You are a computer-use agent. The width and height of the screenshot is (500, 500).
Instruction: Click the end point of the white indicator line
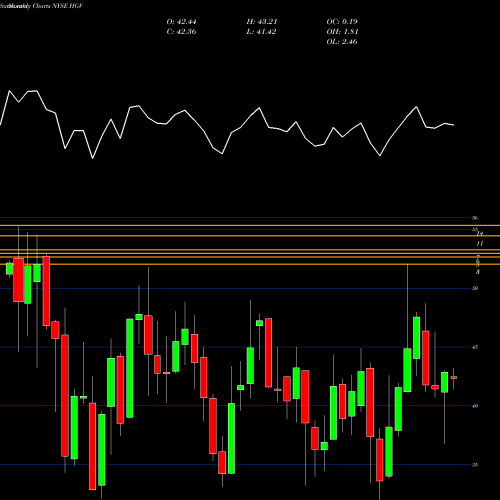click(454, 125)
